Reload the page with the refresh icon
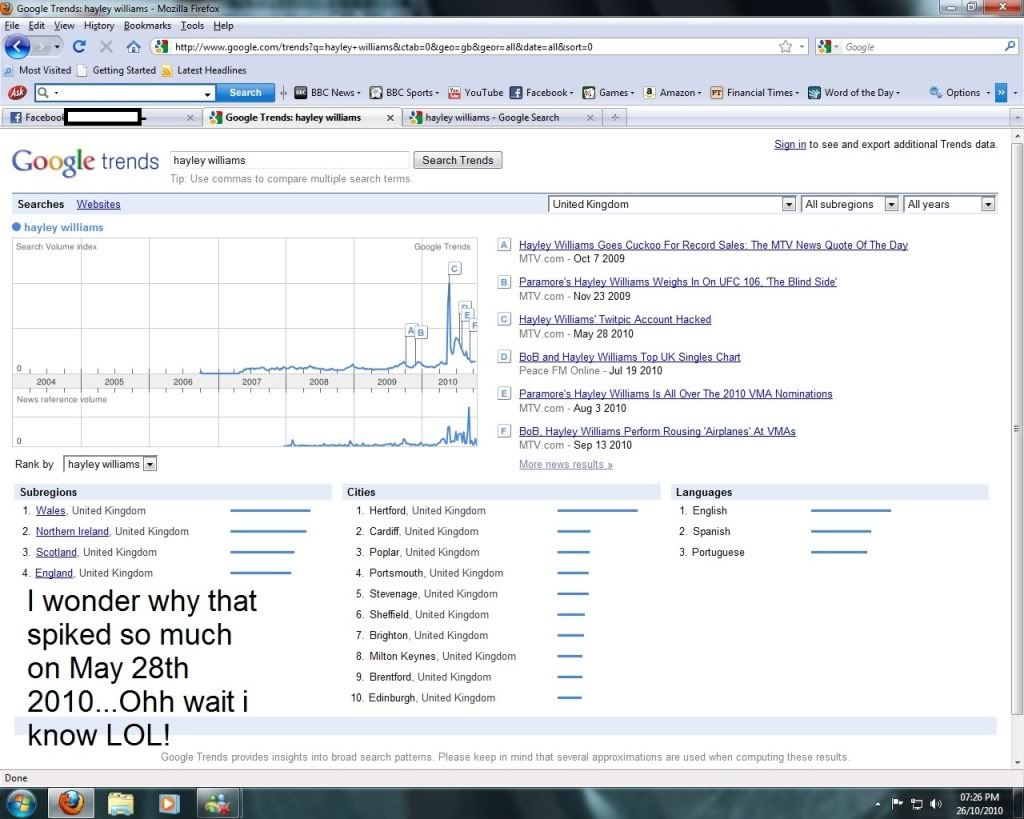 click(x=79, y=46)
